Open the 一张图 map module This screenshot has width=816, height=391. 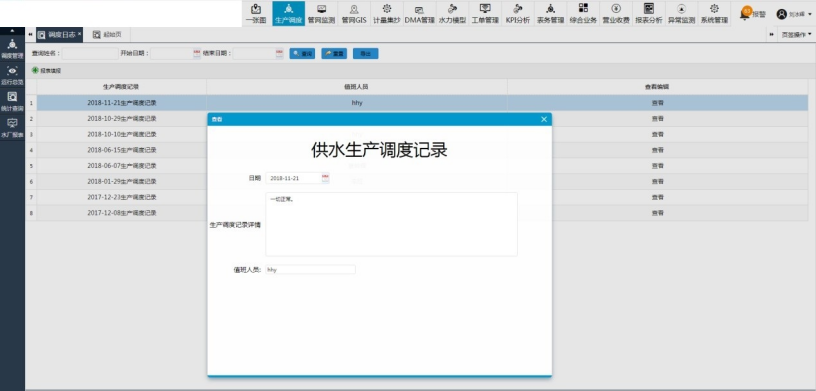256,14
